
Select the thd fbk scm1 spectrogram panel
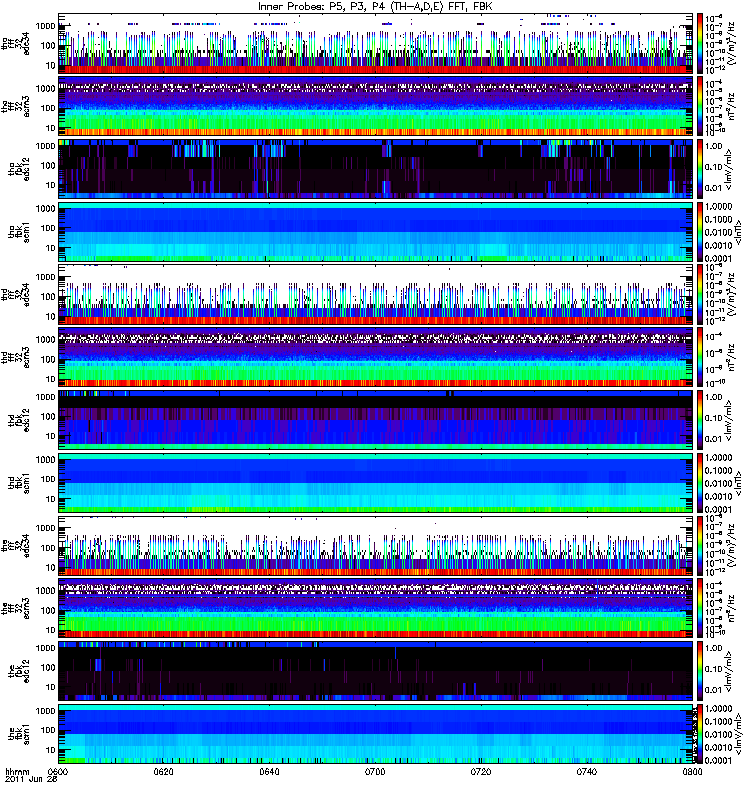tap(376, 482)
